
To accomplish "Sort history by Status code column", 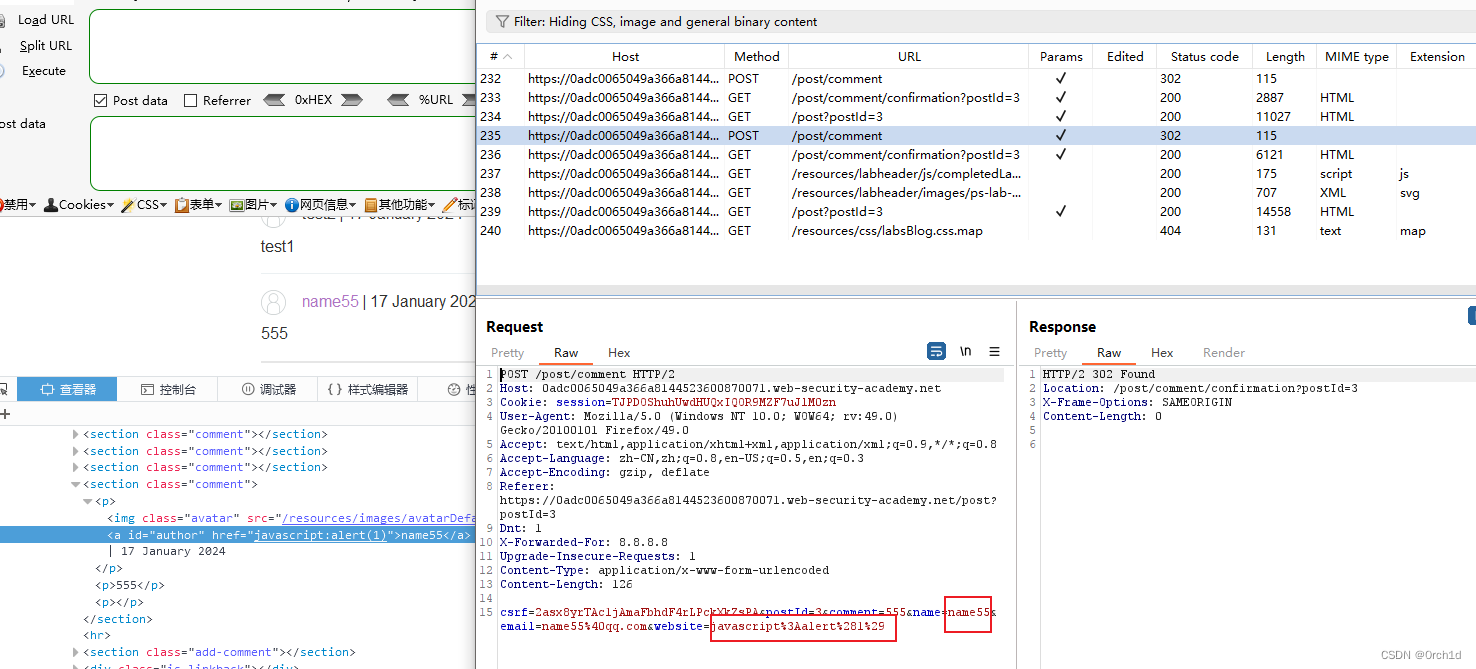I will (x=1204, y=57).
